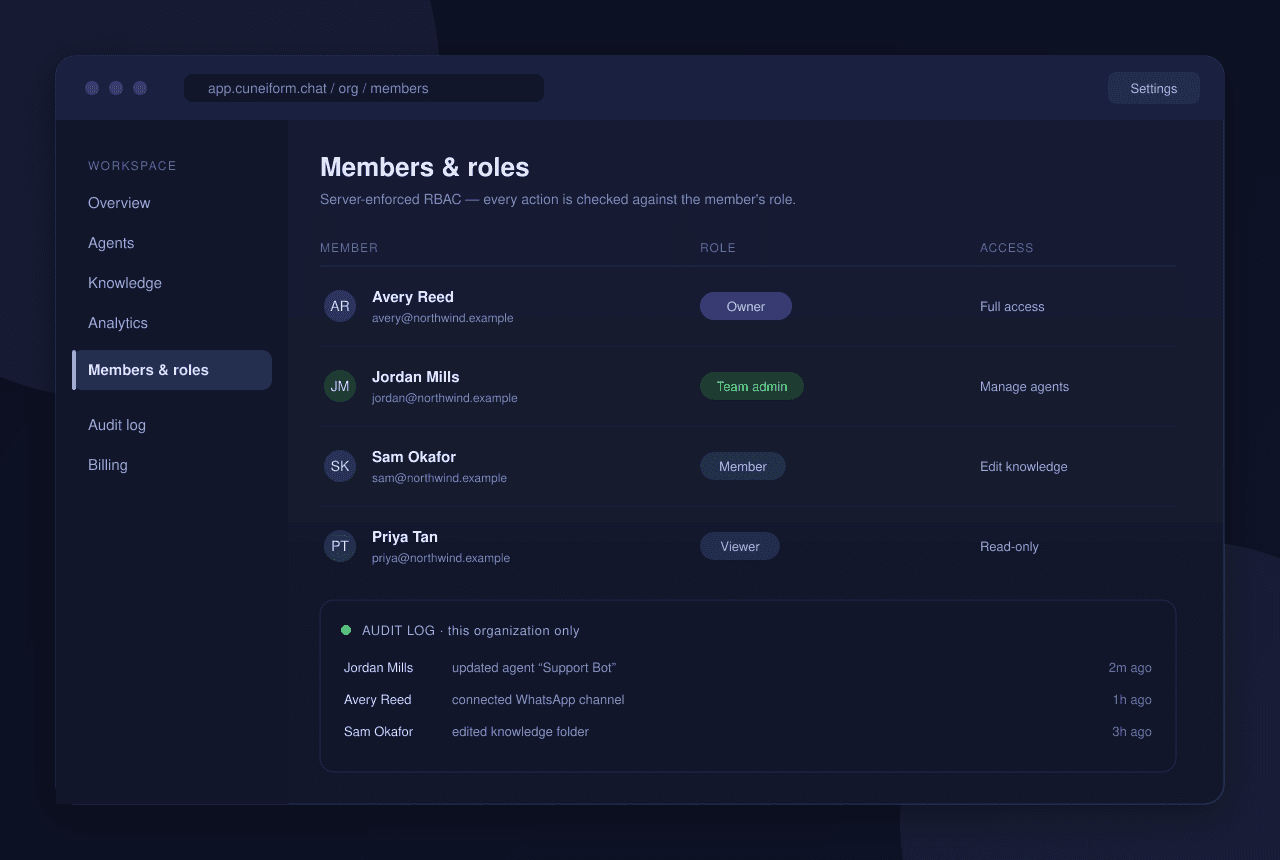
Task: Click the green audit log status dot
Action: pyautogui.click(x=346, y=630)
